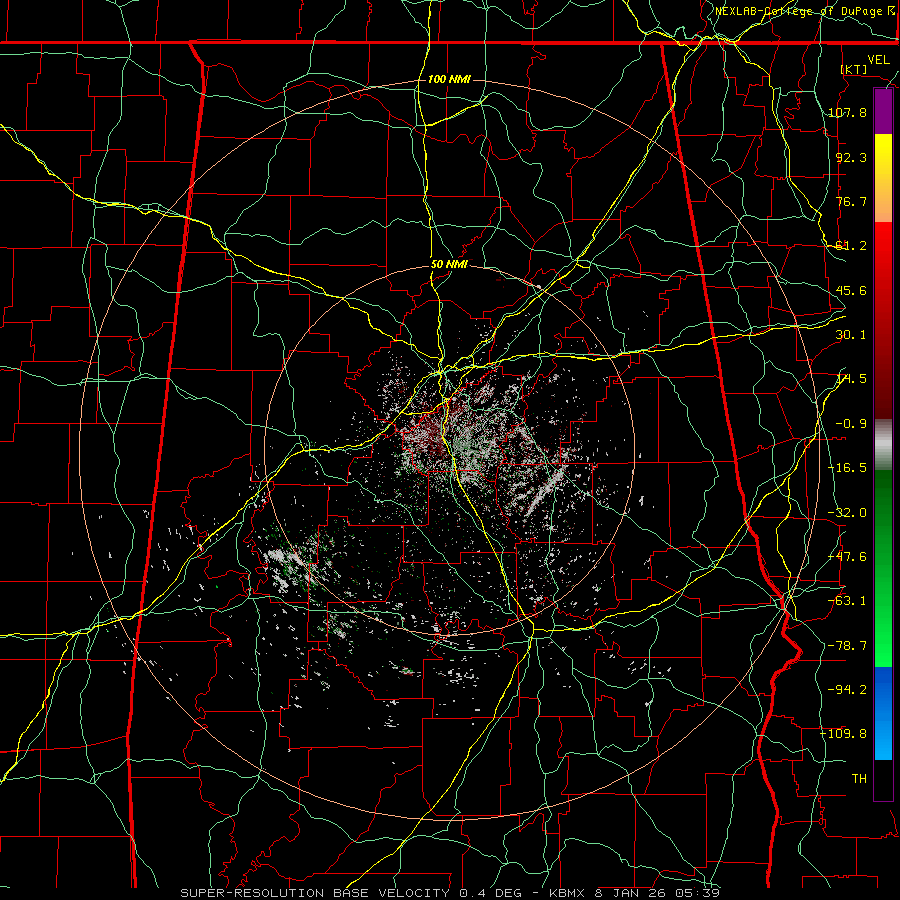Click the [KT] units label
Screen dimensions: 900x900
[854, 69]
